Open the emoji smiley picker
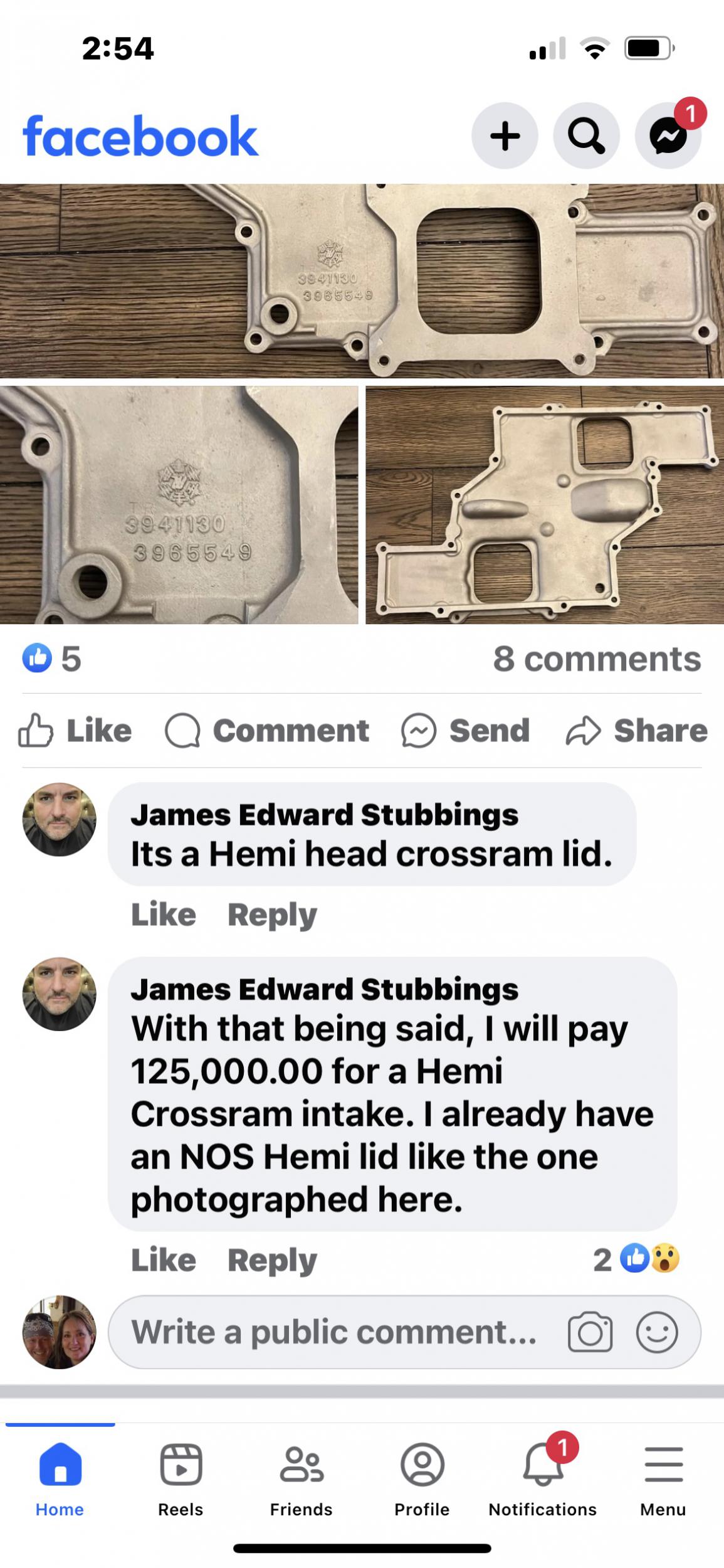The height and width of the screenshot is (1568, 724). point(657,1332)
